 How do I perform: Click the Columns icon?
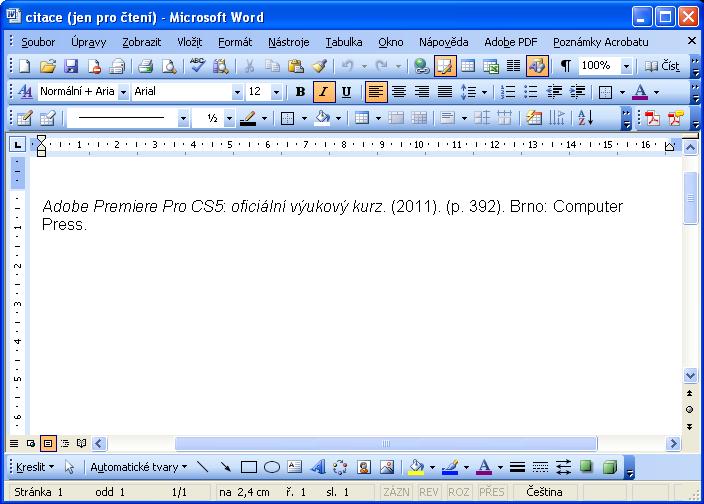click(x=513, y=66)
